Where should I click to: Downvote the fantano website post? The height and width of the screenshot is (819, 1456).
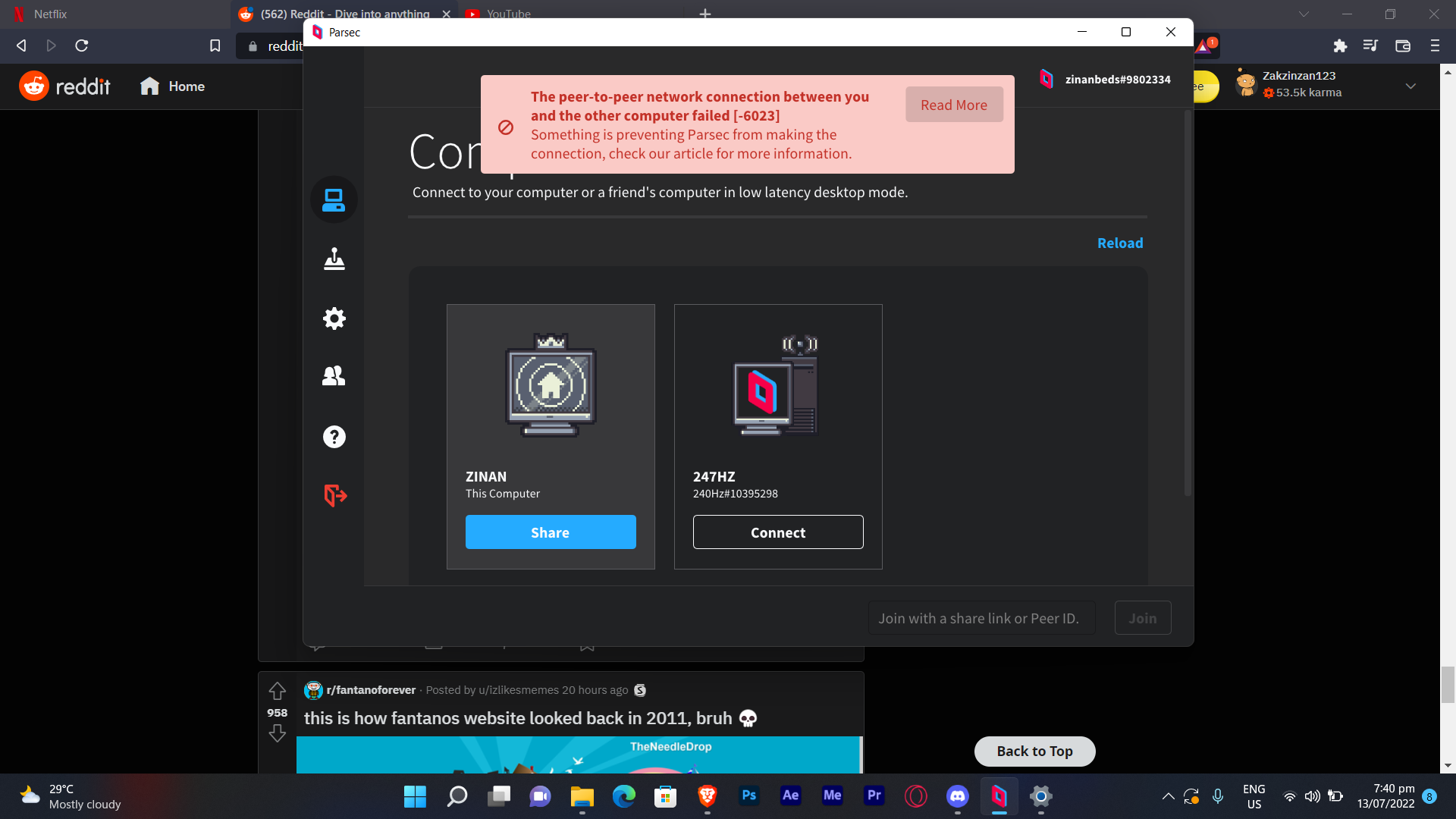click(x=278, y=733)
